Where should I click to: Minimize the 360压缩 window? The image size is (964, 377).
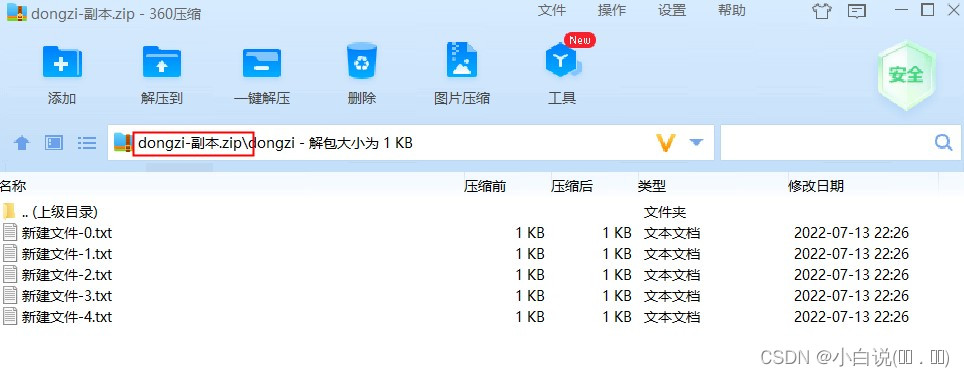(902, 10)
